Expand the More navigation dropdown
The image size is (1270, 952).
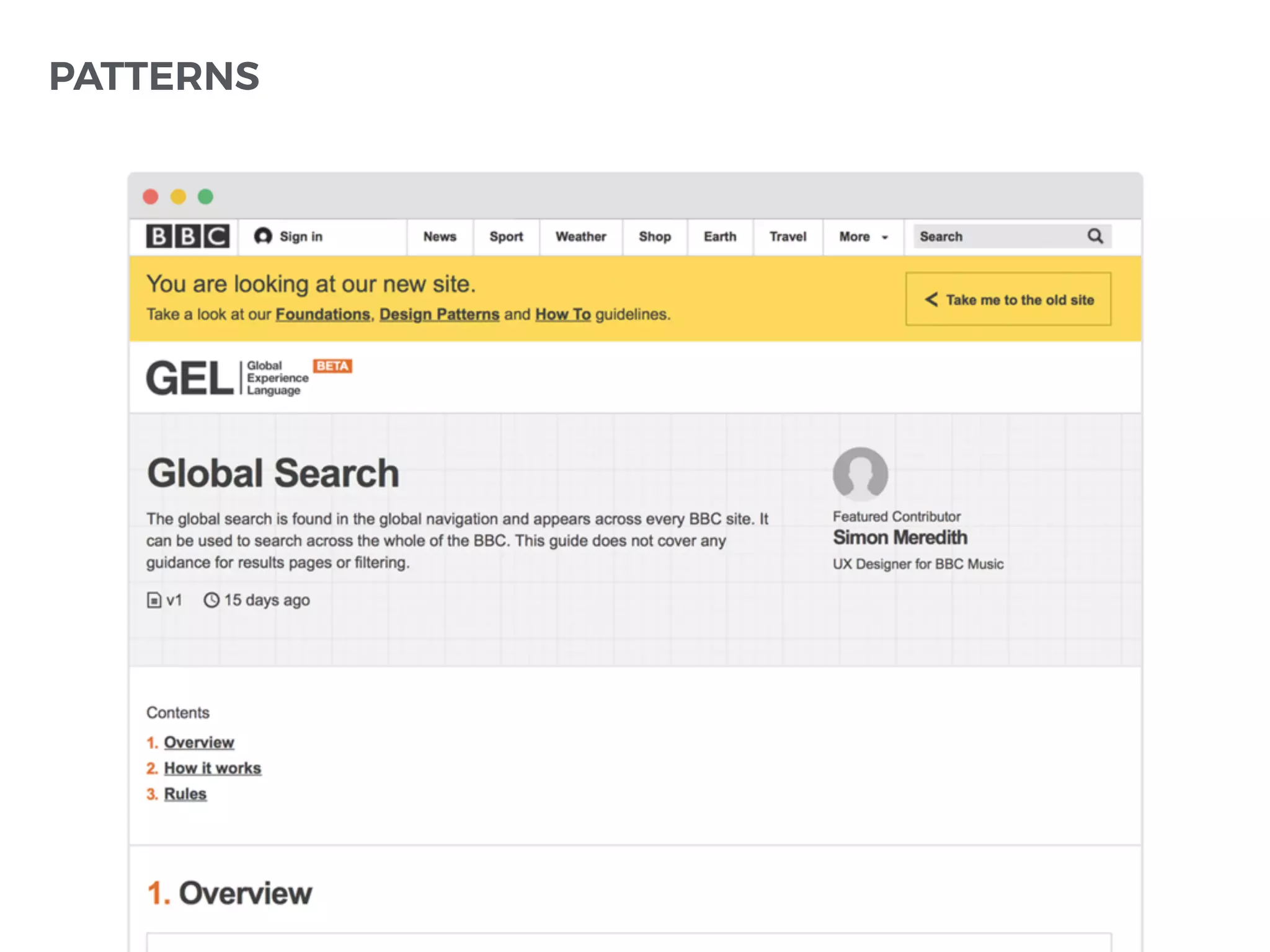[863, 237]
